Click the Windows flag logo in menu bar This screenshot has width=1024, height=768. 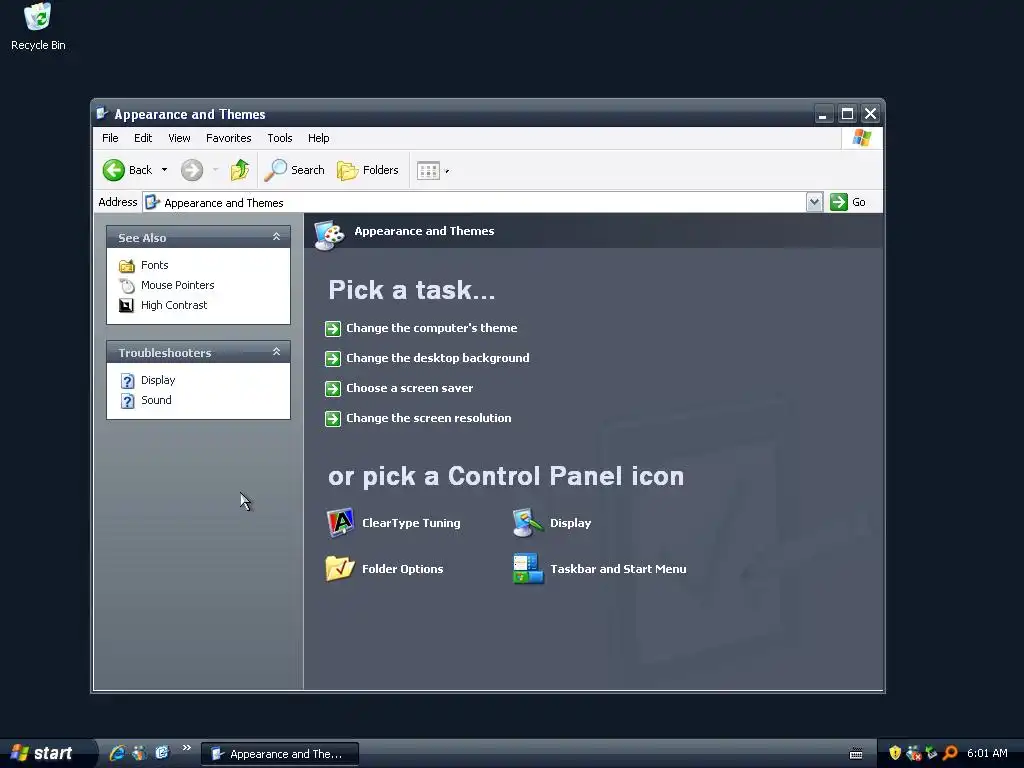tap(861, 138)
